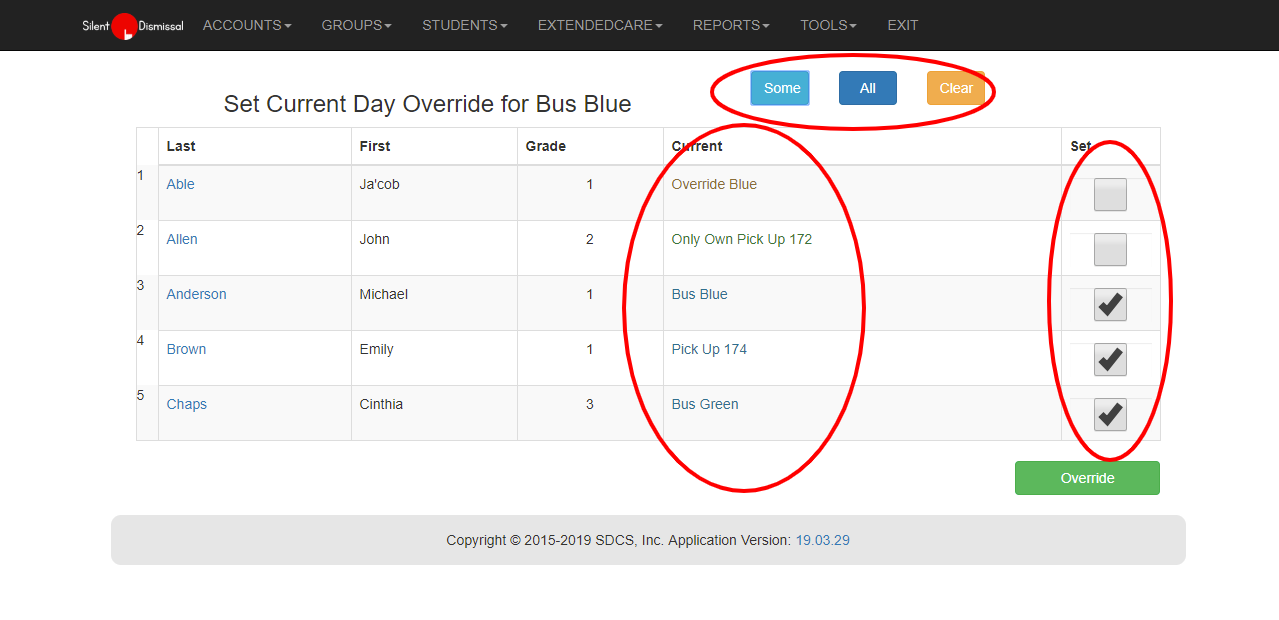Enable the Set checkbox for Allen

(x=1110, y=249)
